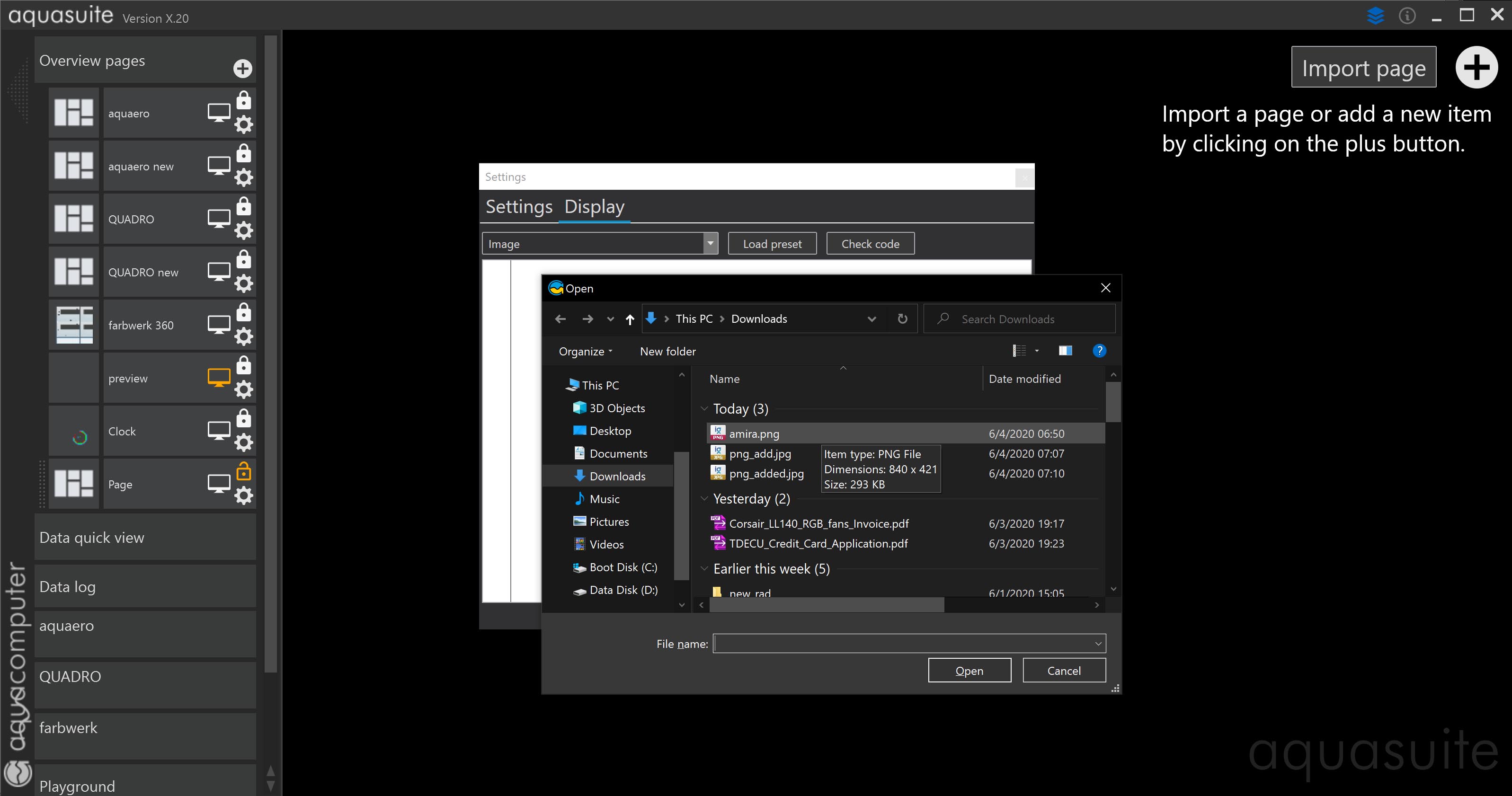Refresh the Downloads folder listing
The height and width of the screenshot is (796, 1512).
tap(903, 318)
